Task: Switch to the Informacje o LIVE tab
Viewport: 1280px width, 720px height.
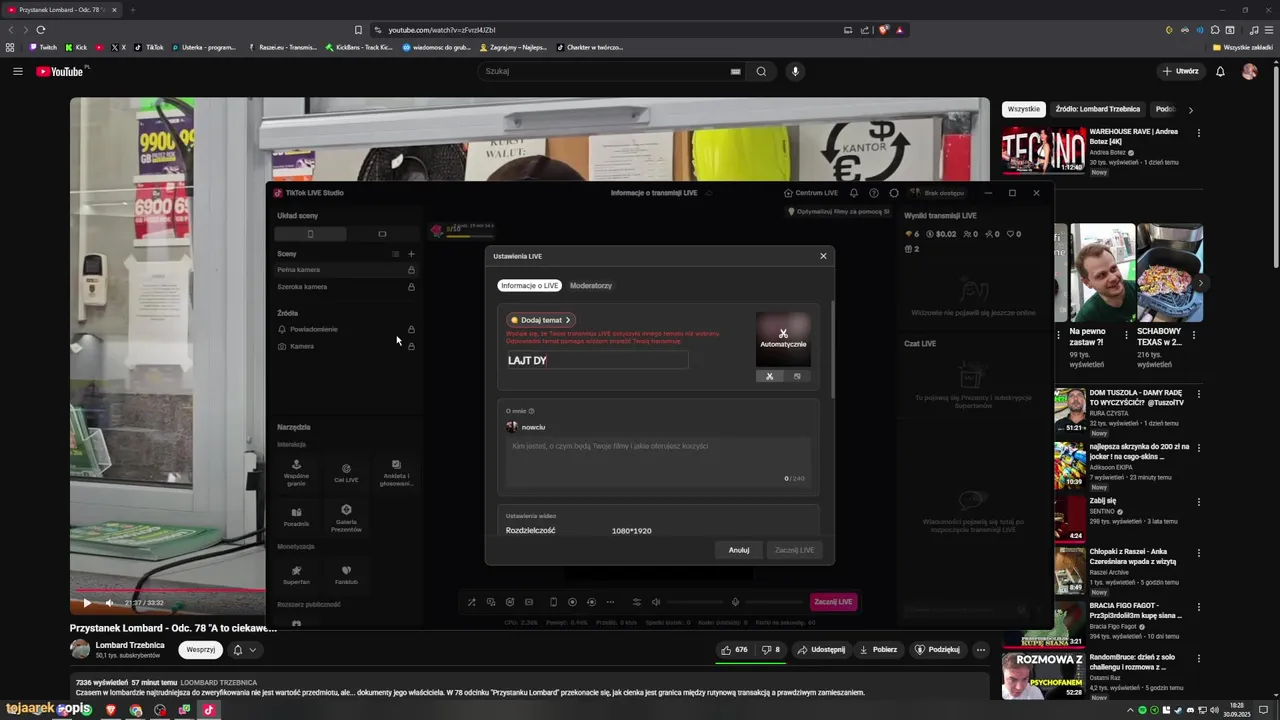Action: pos(529,286)
